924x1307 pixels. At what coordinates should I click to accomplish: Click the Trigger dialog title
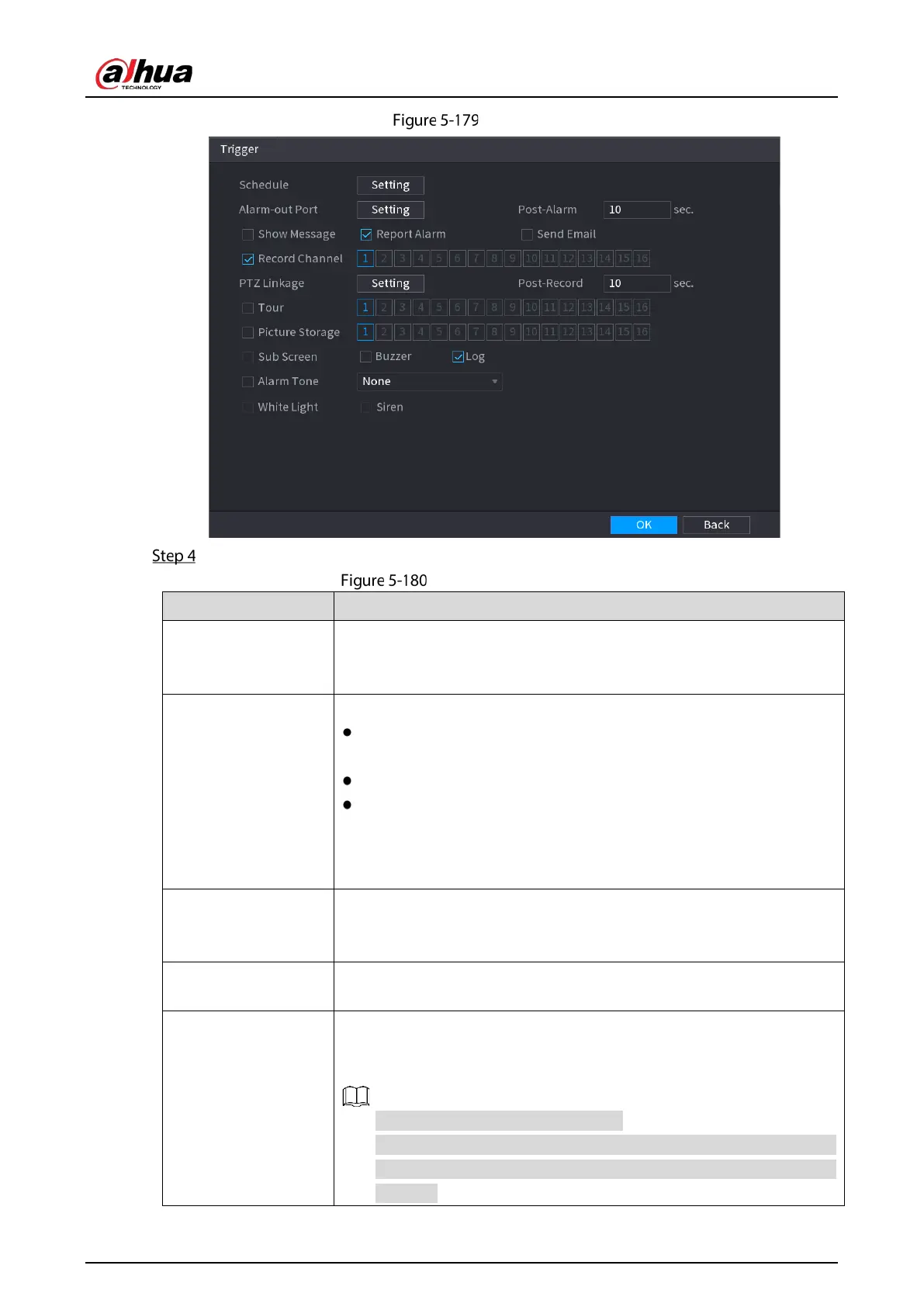tap(239, 149)
